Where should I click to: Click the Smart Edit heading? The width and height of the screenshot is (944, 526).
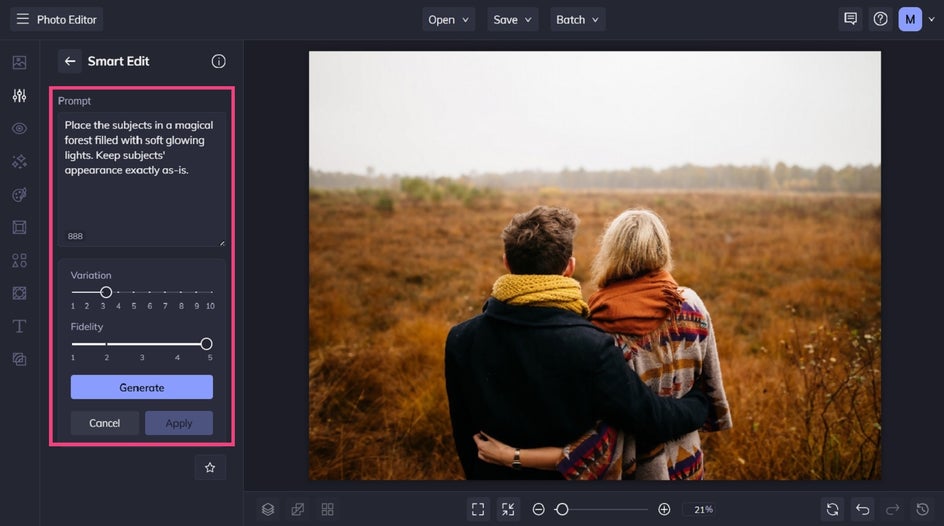[x=119, y=61]
